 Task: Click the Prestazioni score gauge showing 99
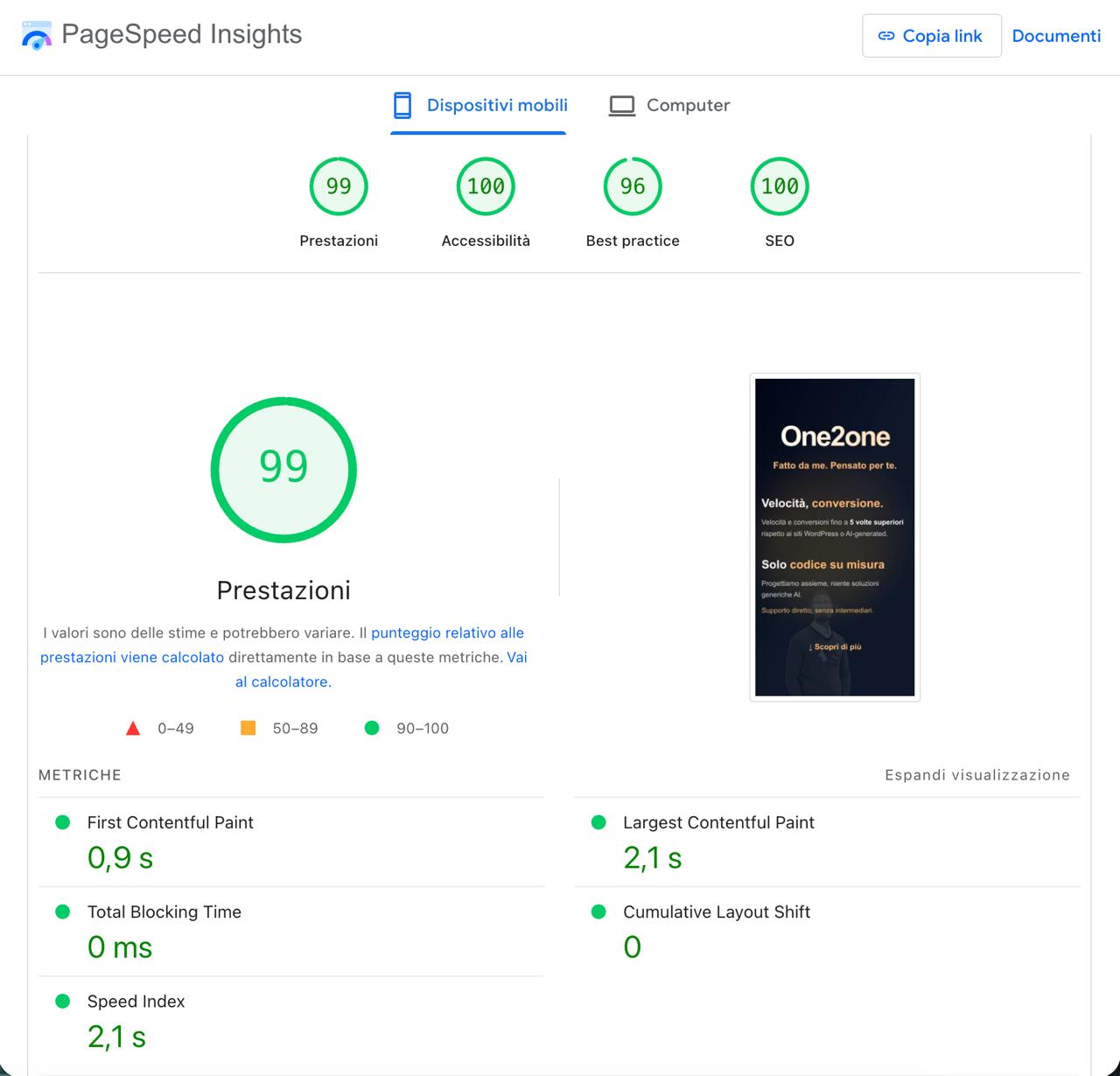point(339,185)
